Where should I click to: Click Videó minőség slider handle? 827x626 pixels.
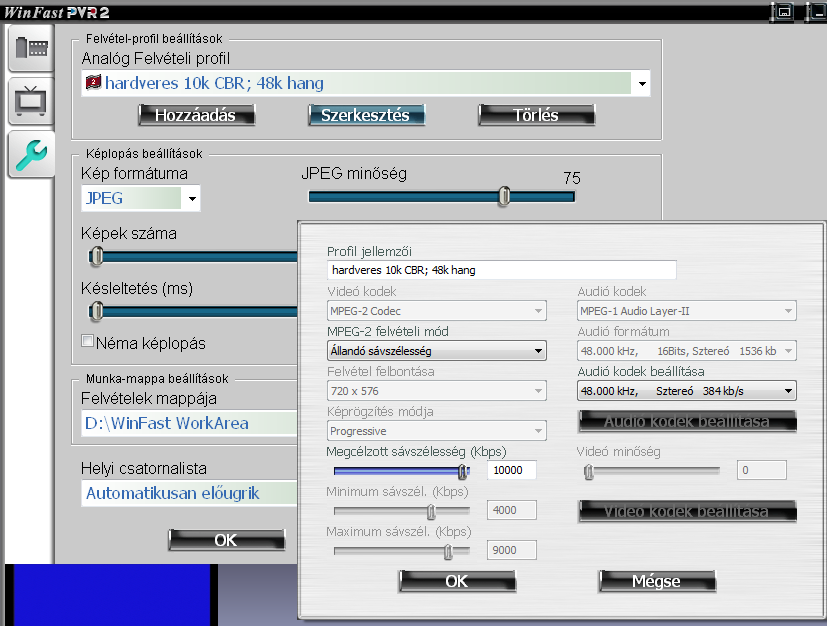click(589, 471)
